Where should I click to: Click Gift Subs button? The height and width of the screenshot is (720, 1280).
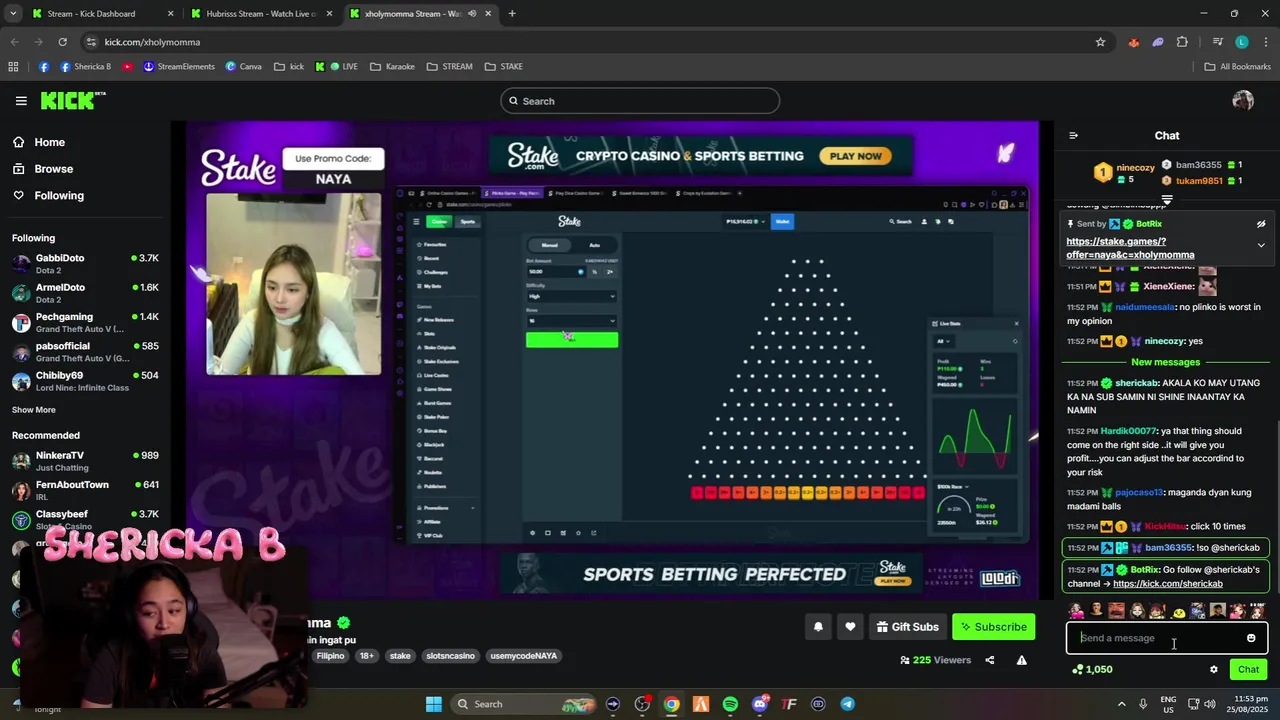908,627
